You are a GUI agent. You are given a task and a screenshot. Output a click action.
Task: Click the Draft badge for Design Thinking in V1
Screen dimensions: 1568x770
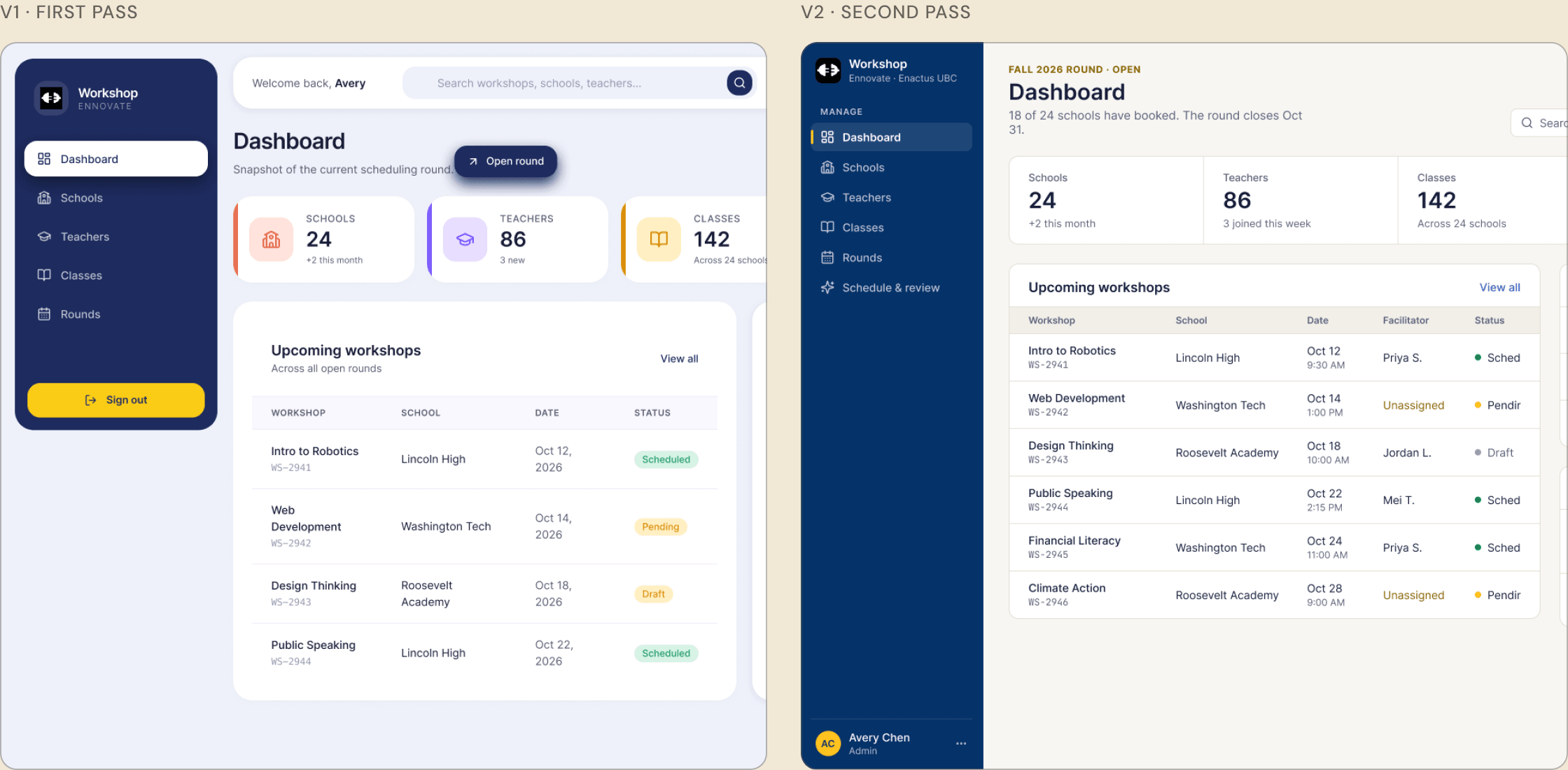pos(653,594)
